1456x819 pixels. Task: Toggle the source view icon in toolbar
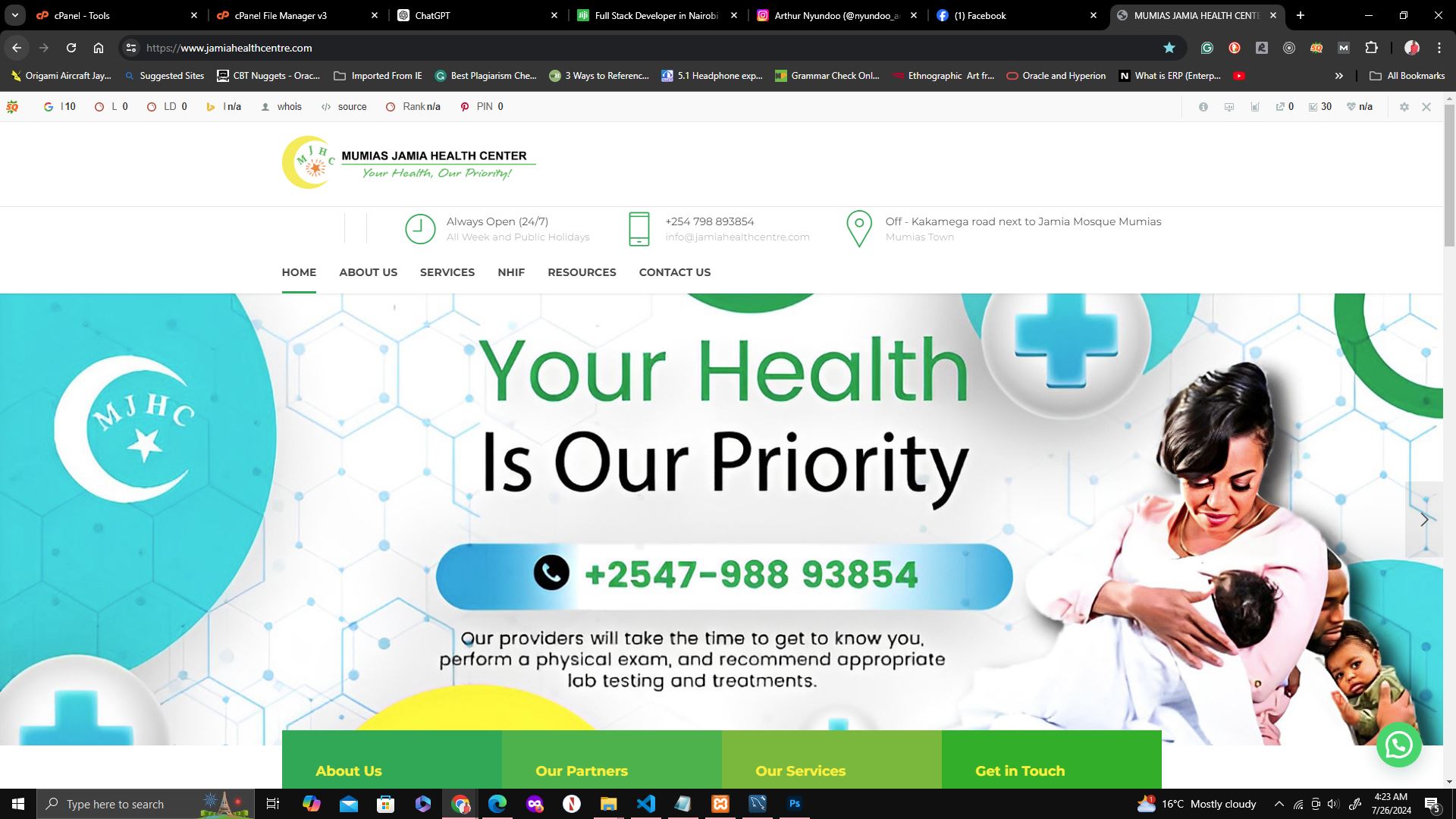(326, 106)
